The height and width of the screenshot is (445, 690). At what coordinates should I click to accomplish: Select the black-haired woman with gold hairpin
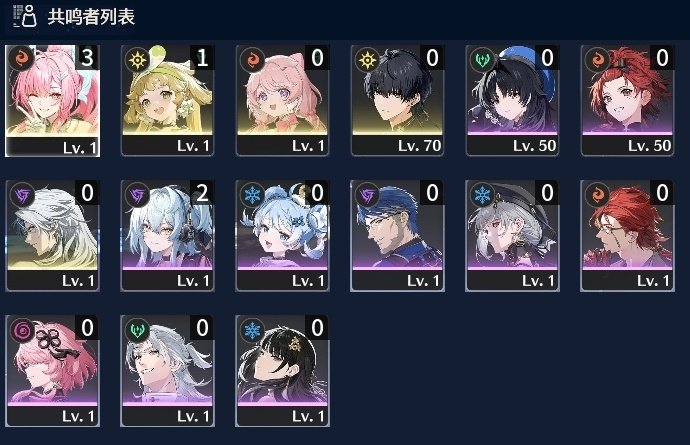click(x=283, y=371)
